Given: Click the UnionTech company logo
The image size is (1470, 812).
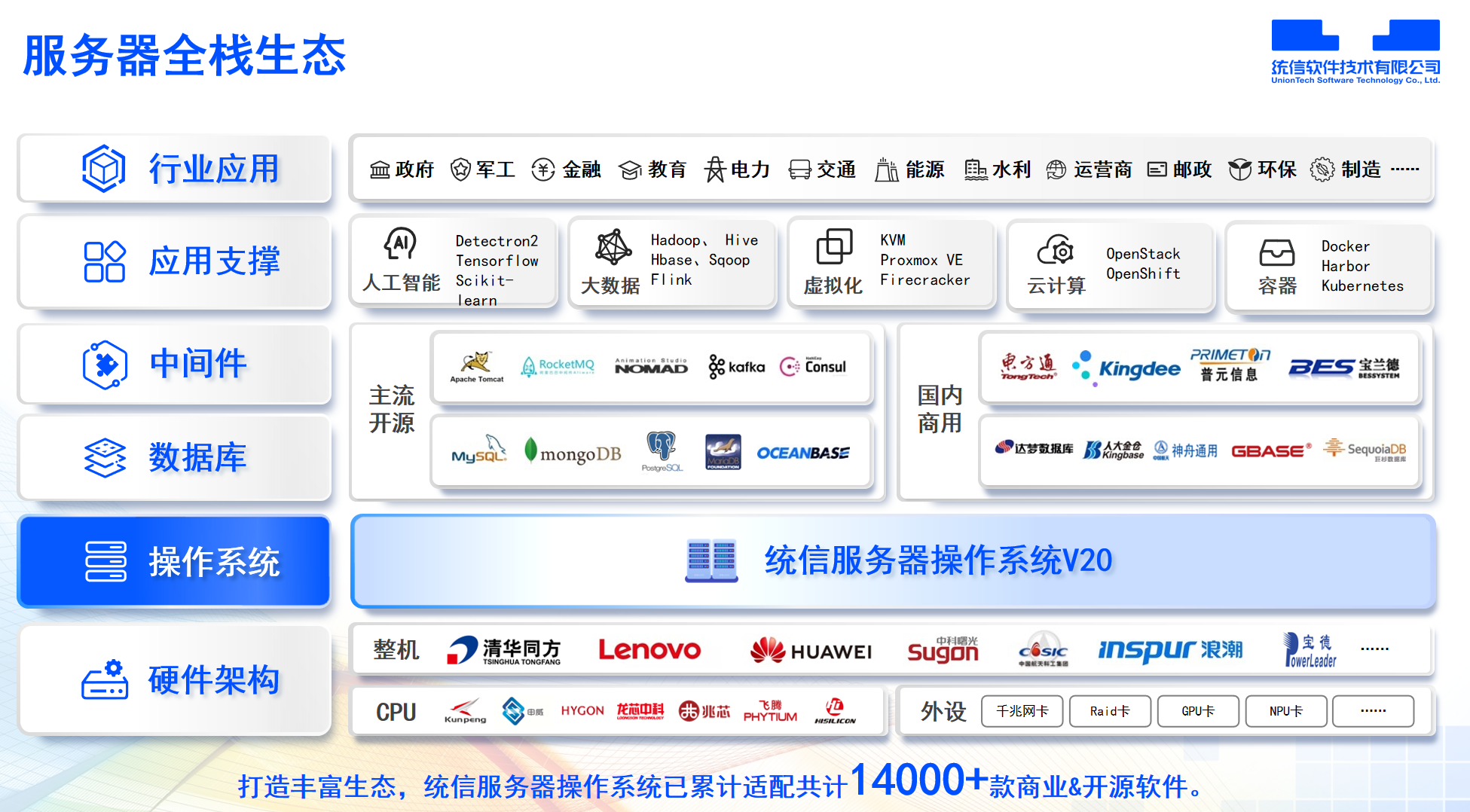Looking at the screenshot, I should pos(1355,51).
